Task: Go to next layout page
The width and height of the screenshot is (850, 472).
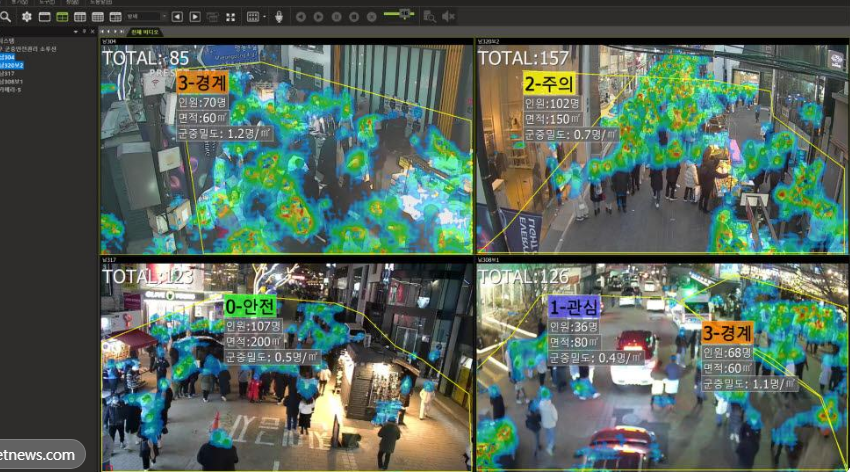Action: click(195, 17)
